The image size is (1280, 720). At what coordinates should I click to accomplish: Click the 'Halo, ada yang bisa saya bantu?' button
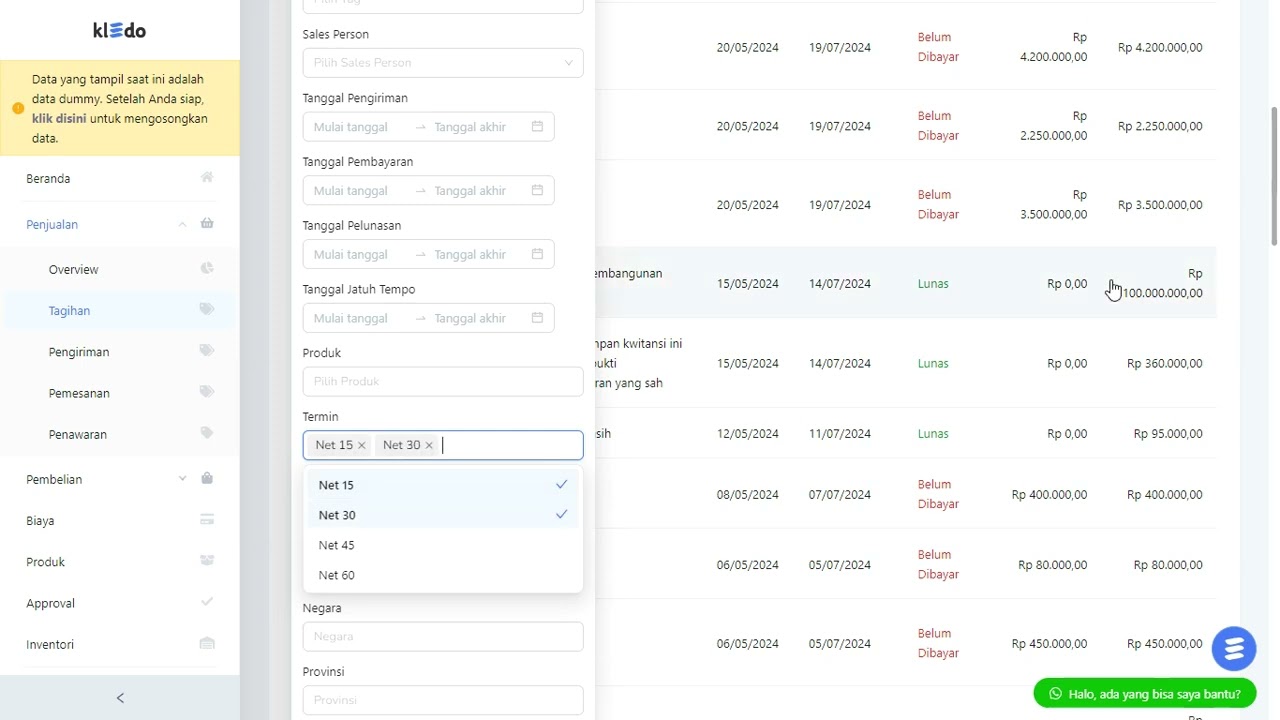click(1144, 694)
